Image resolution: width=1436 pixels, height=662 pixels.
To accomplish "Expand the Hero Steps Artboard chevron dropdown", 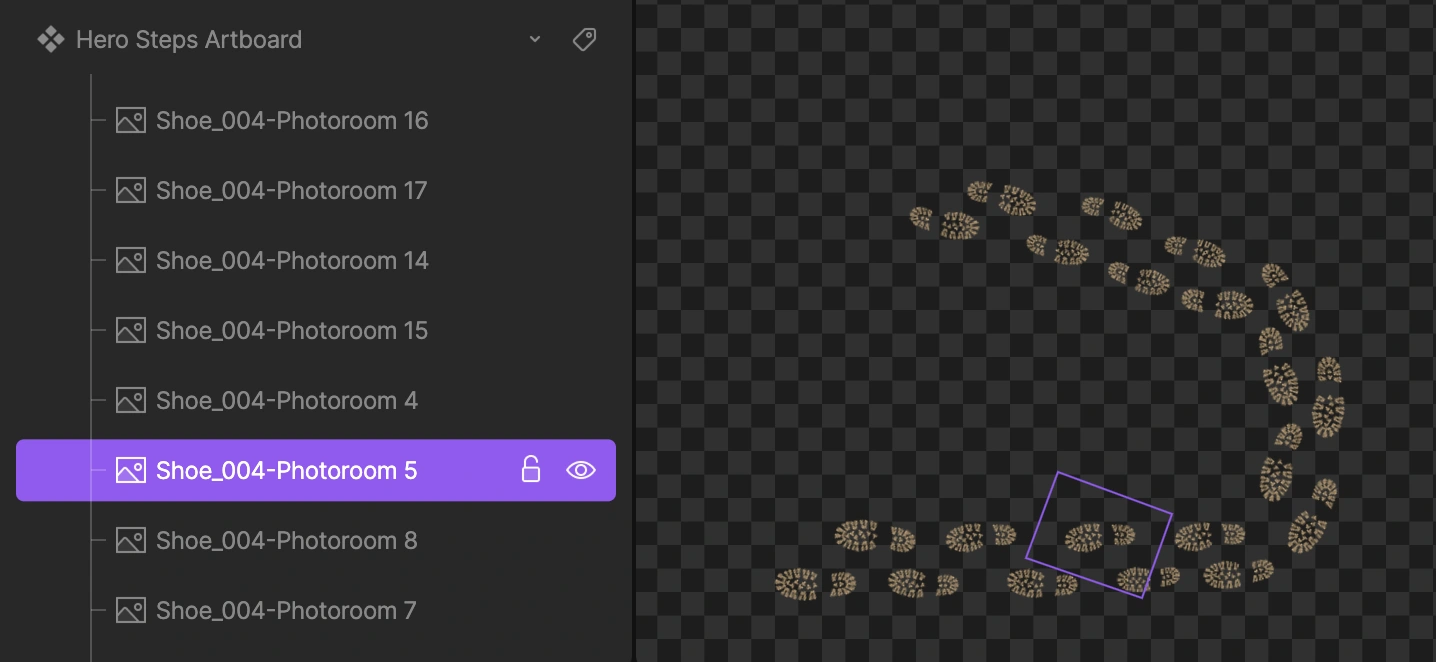I will 535,40.
